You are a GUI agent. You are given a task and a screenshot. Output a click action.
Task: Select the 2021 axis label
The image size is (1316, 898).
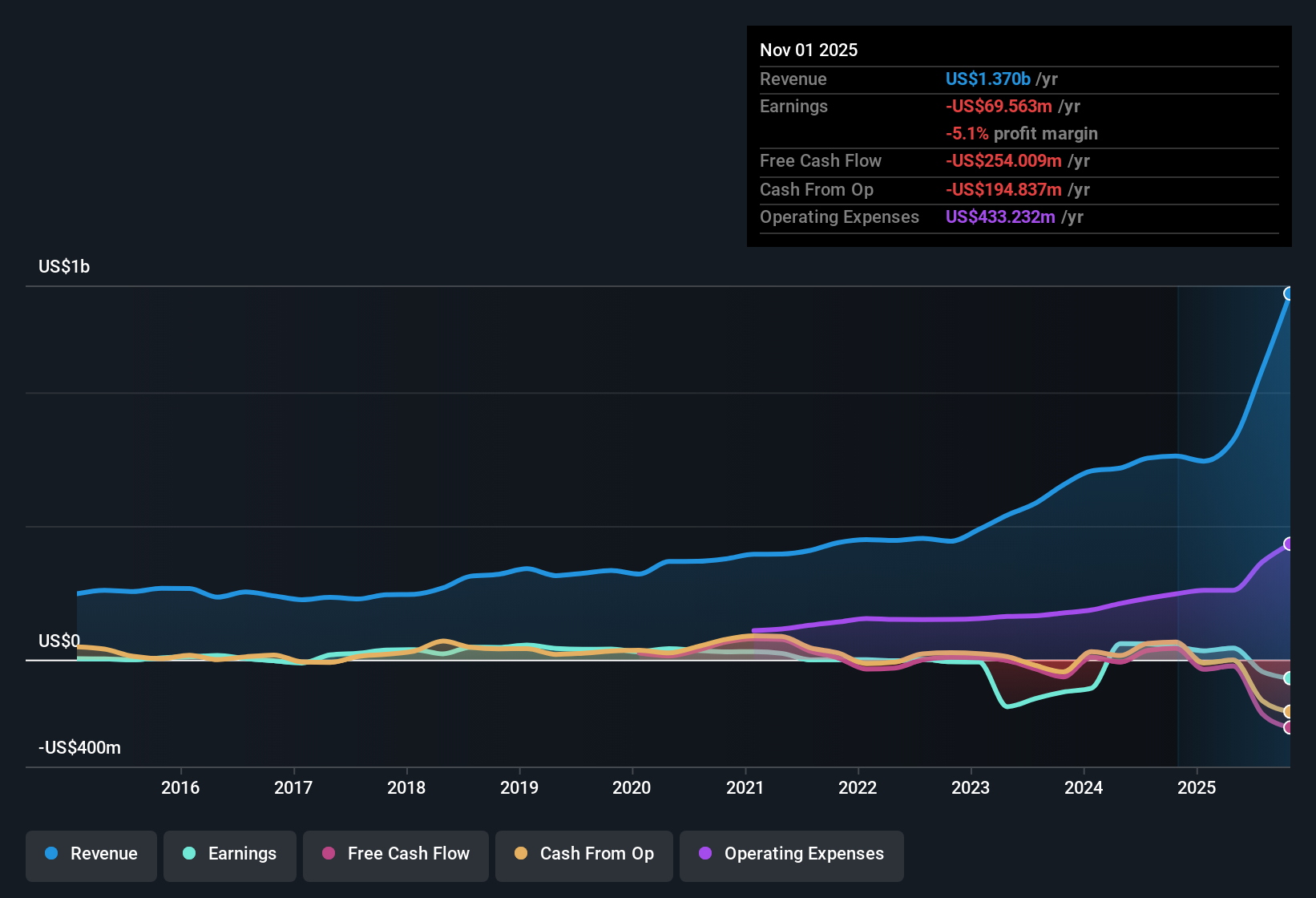coord(746,788)
